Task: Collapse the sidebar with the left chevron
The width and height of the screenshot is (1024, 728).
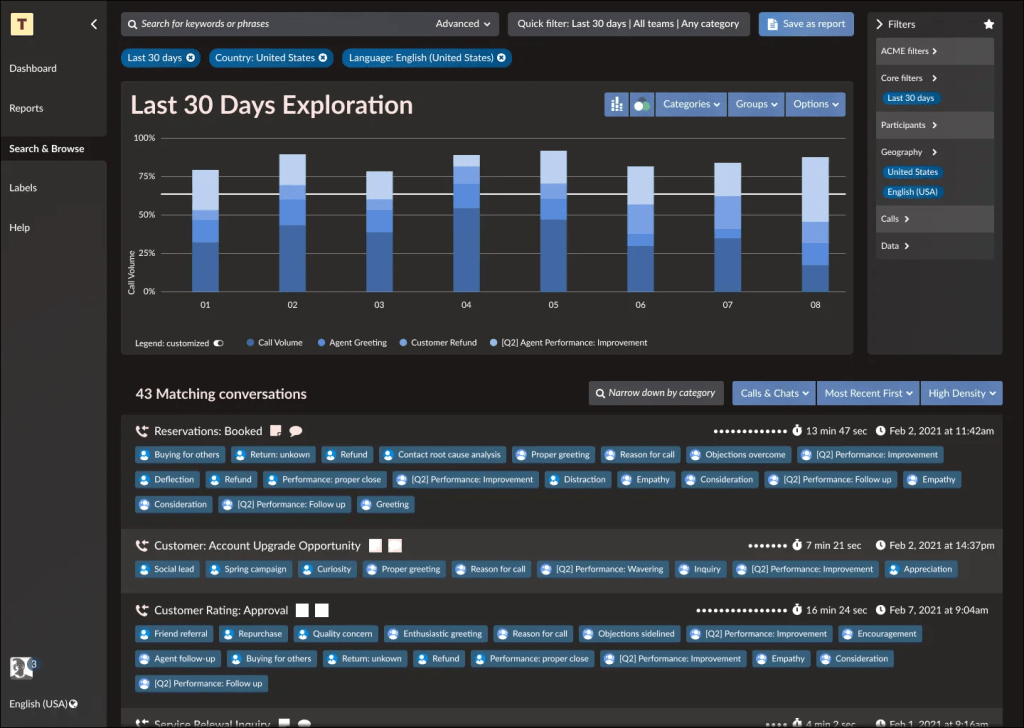Action: click(x=94, y=24)
